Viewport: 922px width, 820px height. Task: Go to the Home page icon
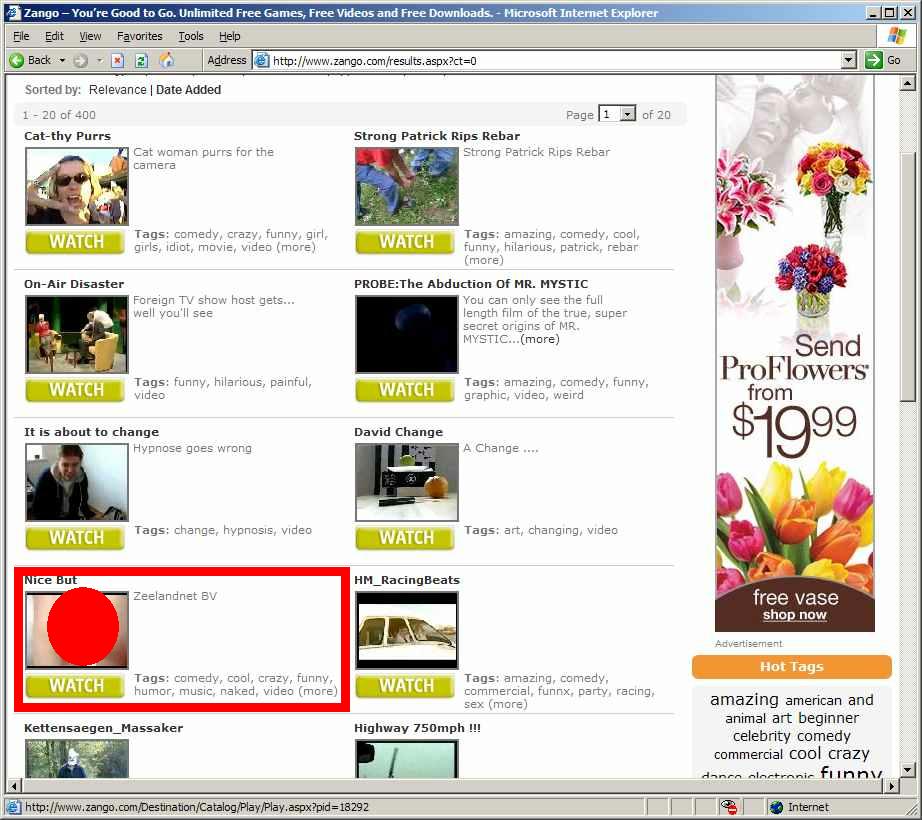(x=167, y=60)
